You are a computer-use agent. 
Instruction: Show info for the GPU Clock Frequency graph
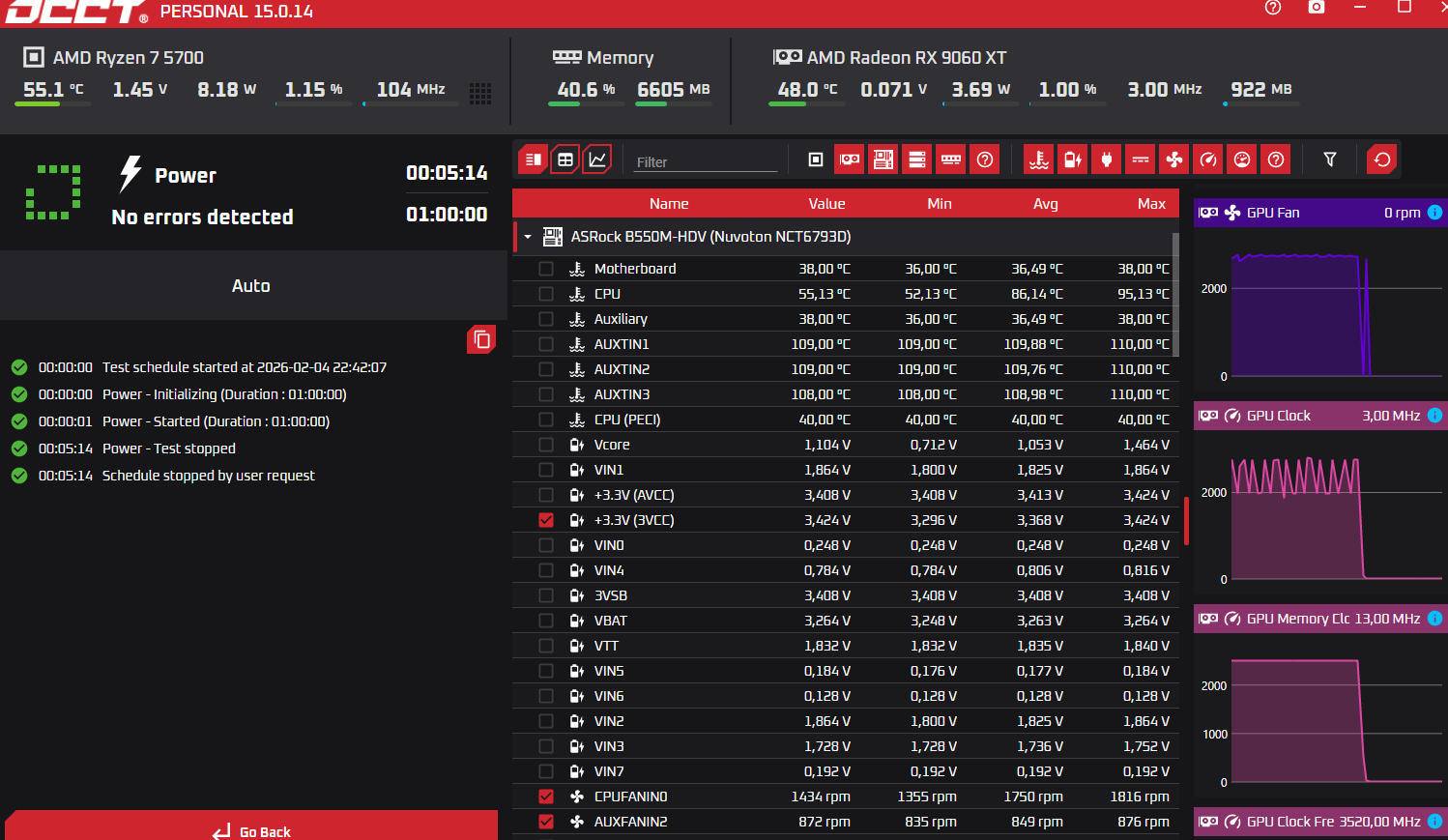[x=1434, y=822]
